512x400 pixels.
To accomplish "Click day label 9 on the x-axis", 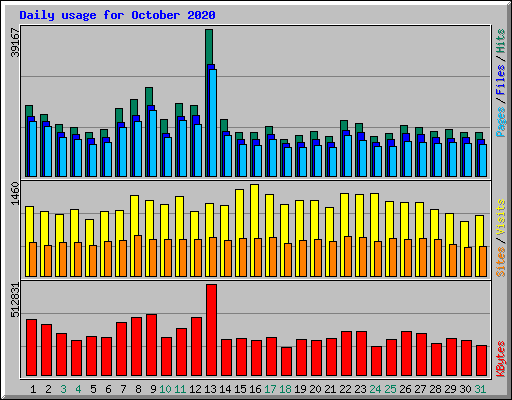I will coord(153,389).
